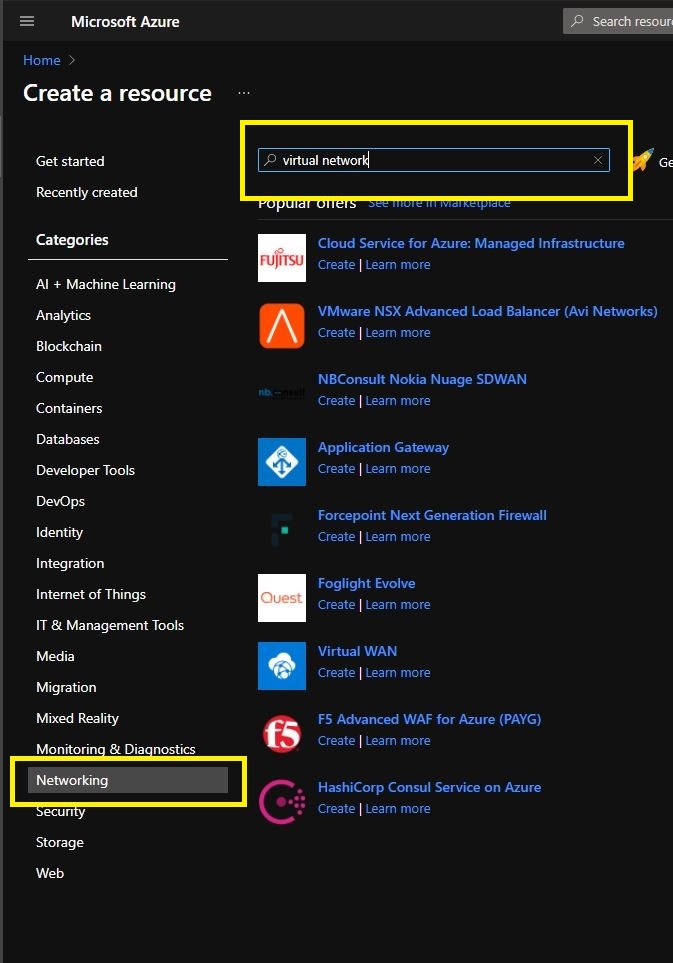Open VMware NSX Advanced Load Balancer title
The width and height of the screenshot is (673, 963).
point(488,311)
